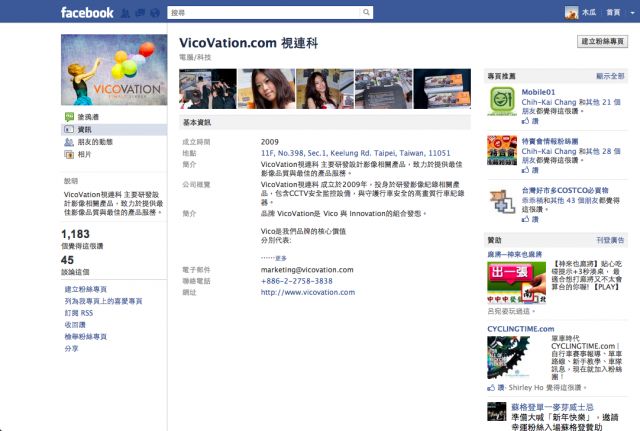Click the VicoVation page profile picture

(x=114, y=70)
